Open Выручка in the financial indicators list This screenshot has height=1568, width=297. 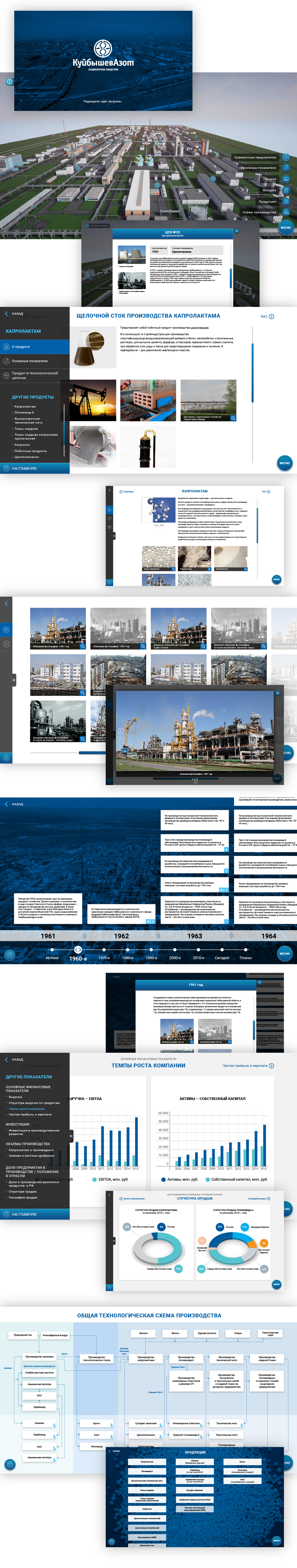15,1097
